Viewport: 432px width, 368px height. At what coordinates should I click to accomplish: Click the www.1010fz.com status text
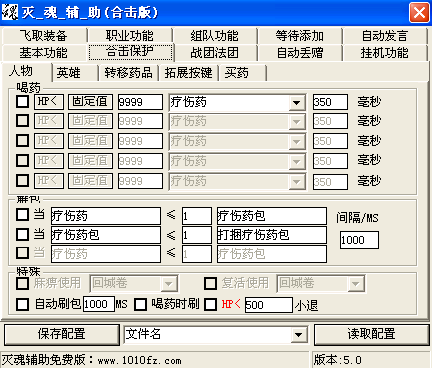(140, 361)
